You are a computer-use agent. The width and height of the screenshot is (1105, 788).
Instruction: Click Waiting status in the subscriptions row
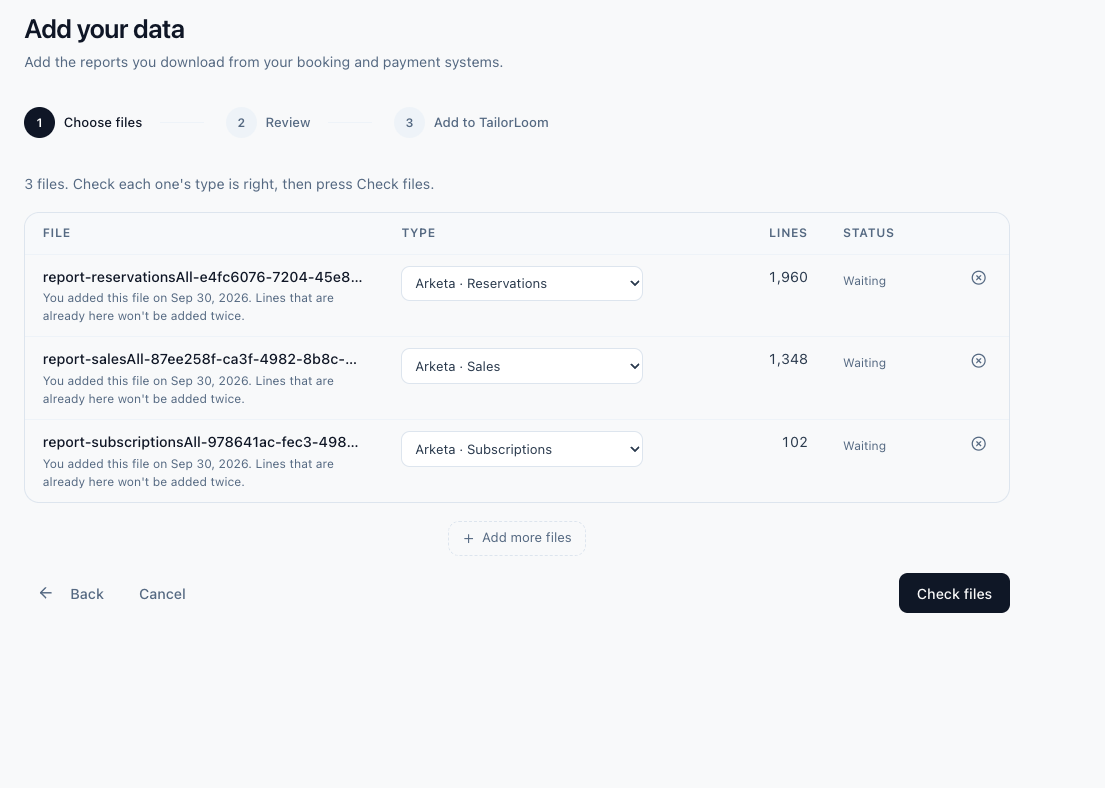click(864, 446)
